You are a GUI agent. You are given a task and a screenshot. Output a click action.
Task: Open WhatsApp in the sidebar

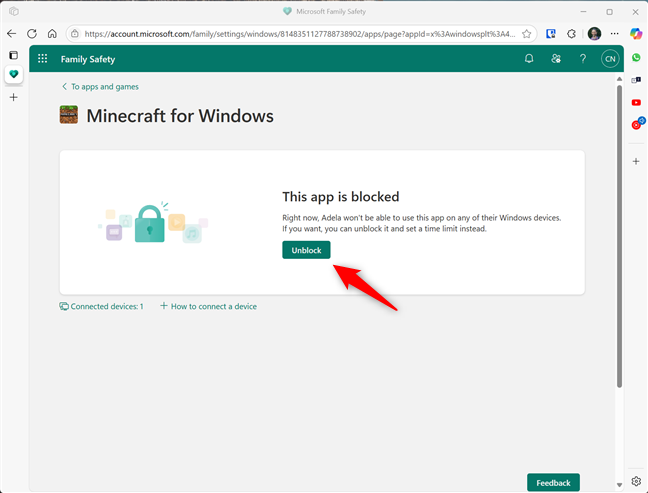(636, 57)
